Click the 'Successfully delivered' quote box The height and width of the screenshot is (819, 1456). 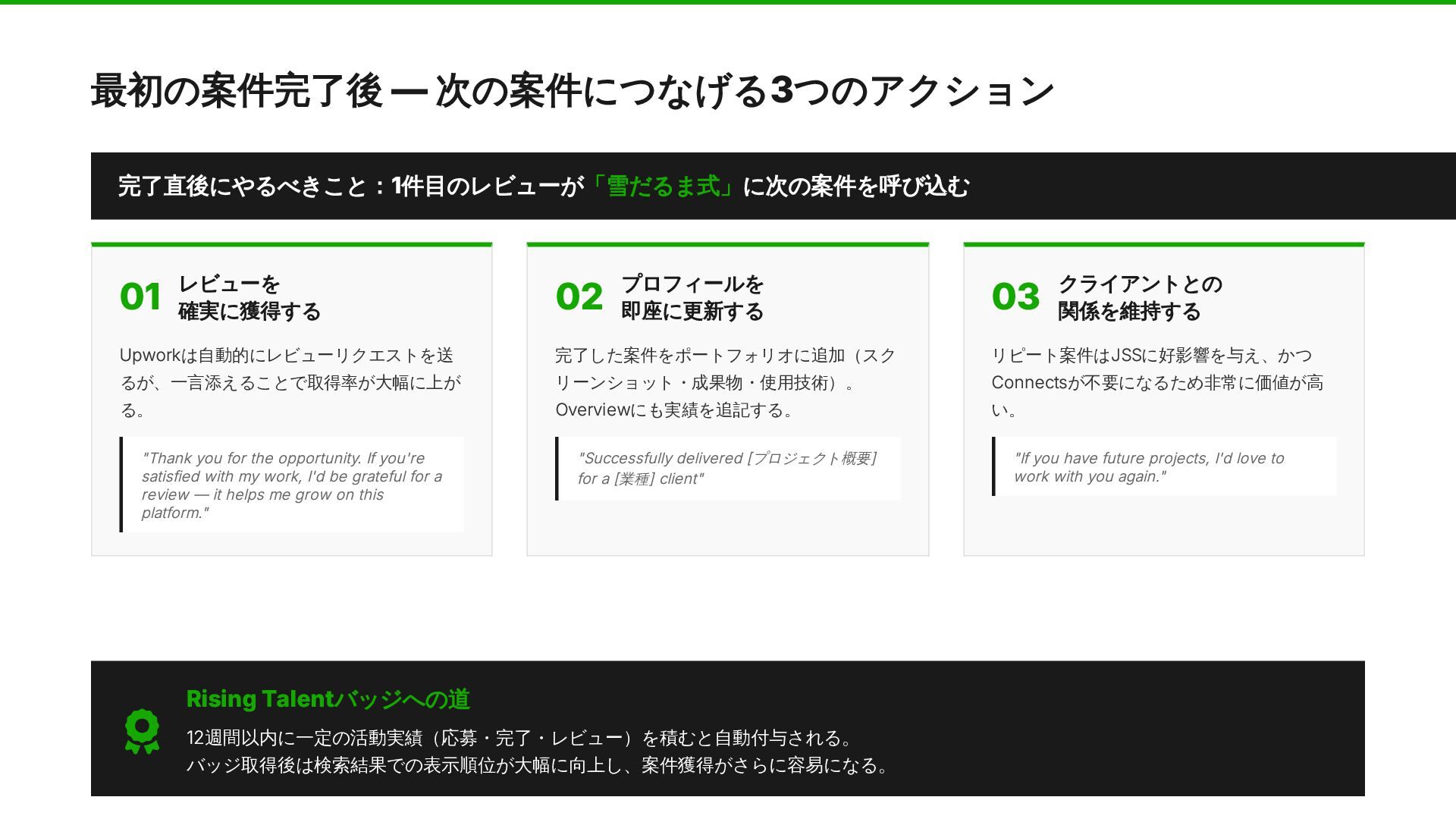[x=728, y=468]
